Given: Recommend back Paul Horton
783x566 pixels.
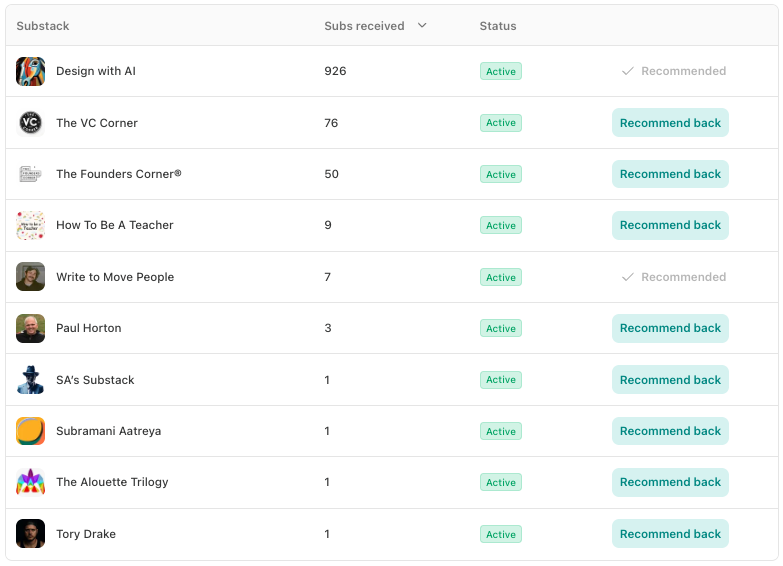Looking at the screenshot, I should (670, 328).
